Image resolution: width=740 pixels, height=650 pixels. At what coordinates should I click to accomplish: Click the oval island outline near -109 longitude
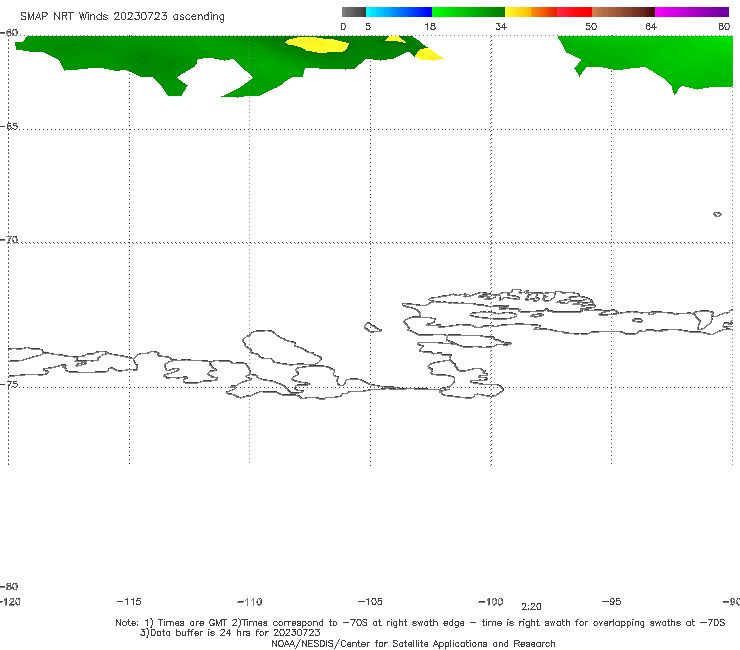282,348
